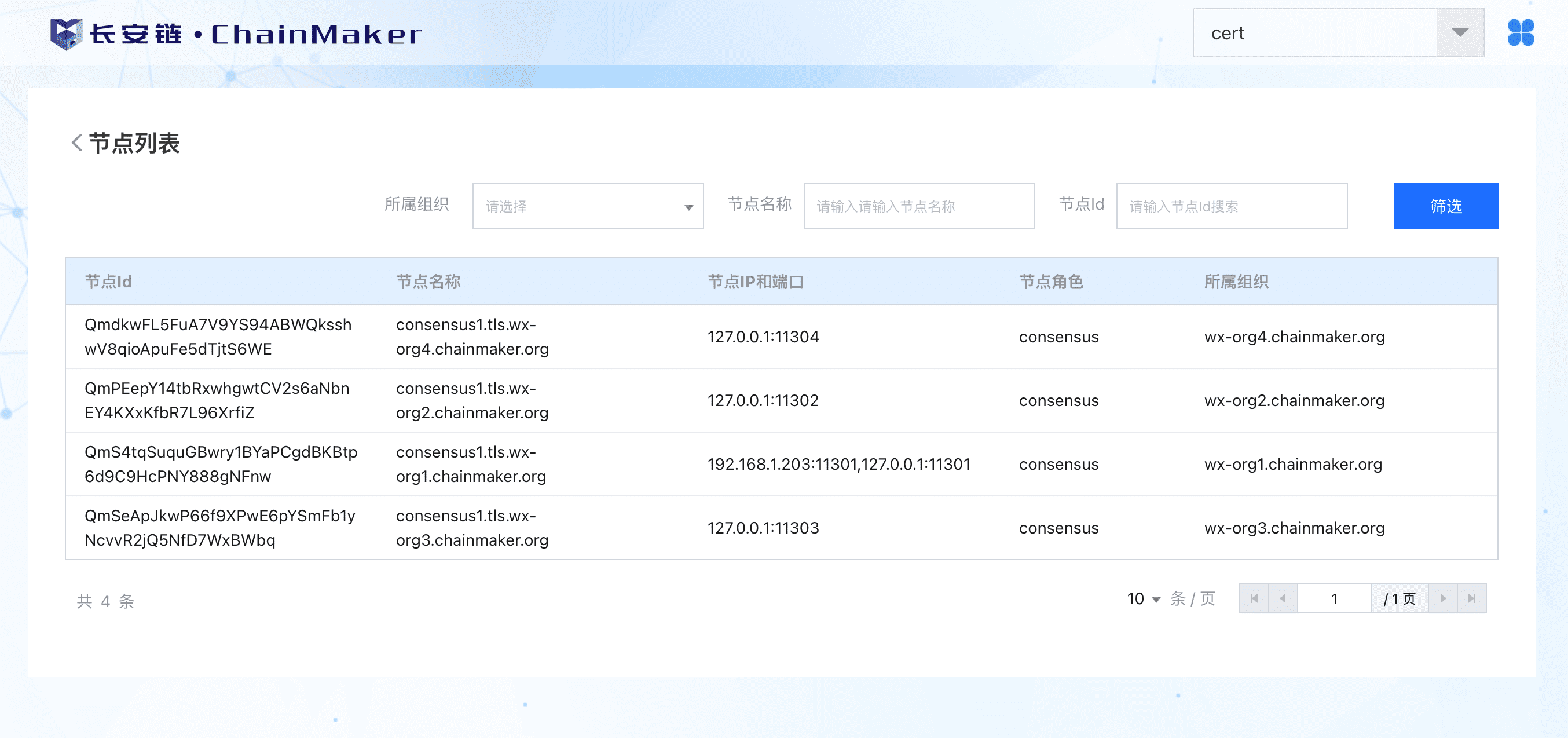Click the 节点角色 column header
The width and height of the screenshot is (1568, 738).
point(1050,282)
